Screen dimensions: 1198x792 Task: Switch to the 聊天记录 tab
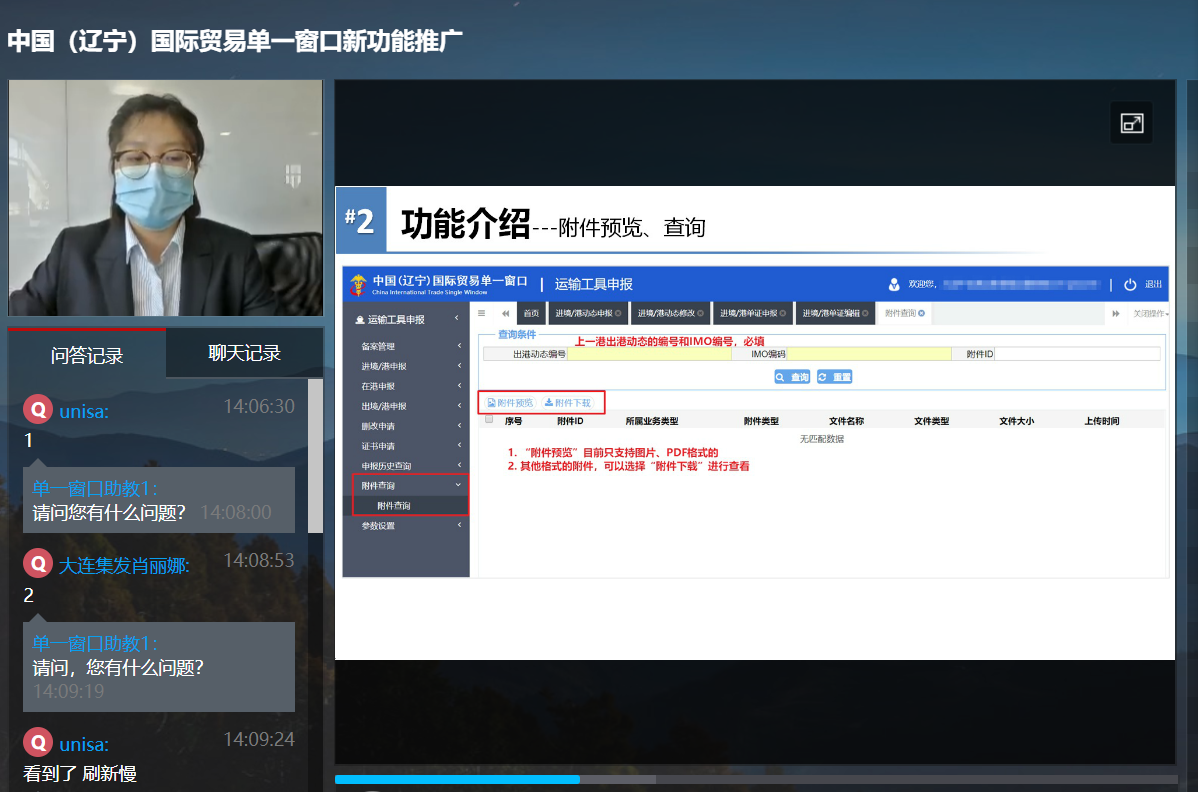pyautogui.click(x=244, y=353)
